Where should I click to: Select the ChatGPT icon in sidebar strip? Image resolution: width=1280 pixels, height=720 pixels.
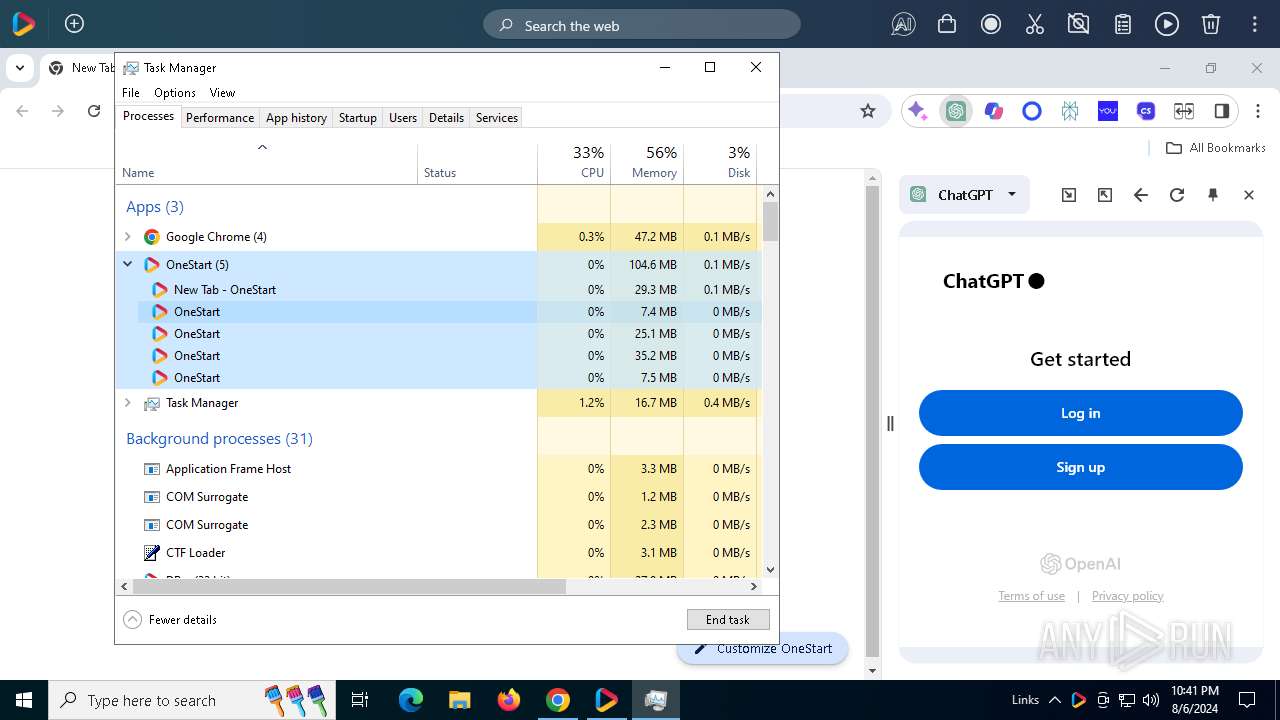(x=956, y=111)
